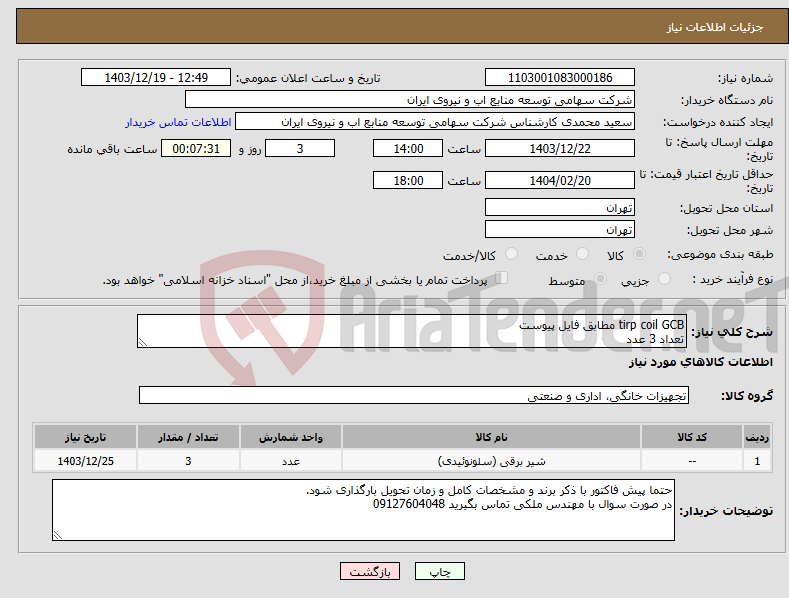Click the ردیف column header
The height and width of the screenshot is (598, 789).
point(757,437)
